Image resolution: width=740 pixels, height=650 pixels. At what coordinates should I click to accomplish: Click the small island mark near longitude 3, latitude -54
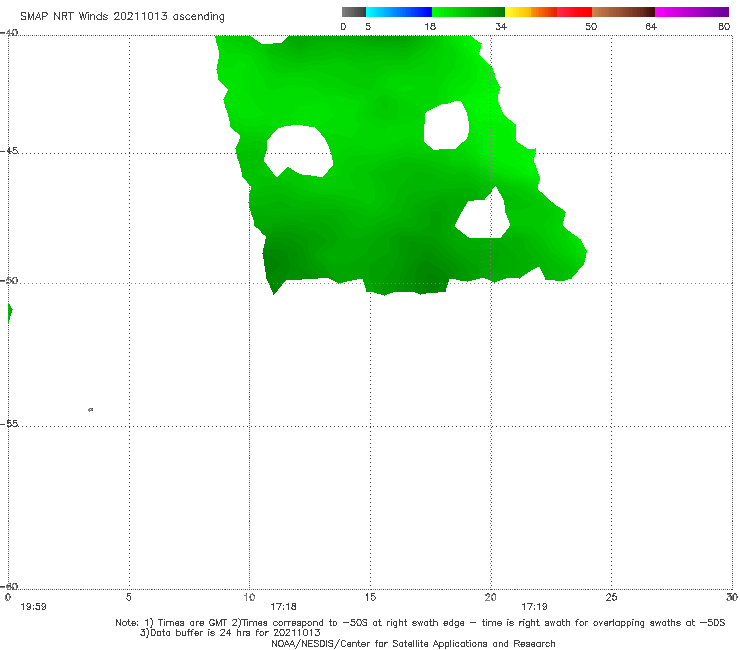coord(91,409)
